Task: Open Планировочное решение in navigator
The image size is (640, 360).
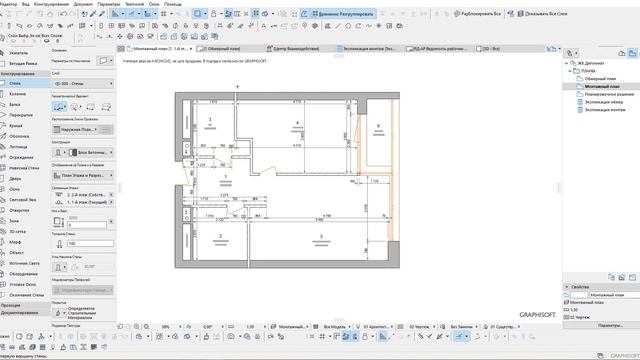Action: [x=609, y=94]
